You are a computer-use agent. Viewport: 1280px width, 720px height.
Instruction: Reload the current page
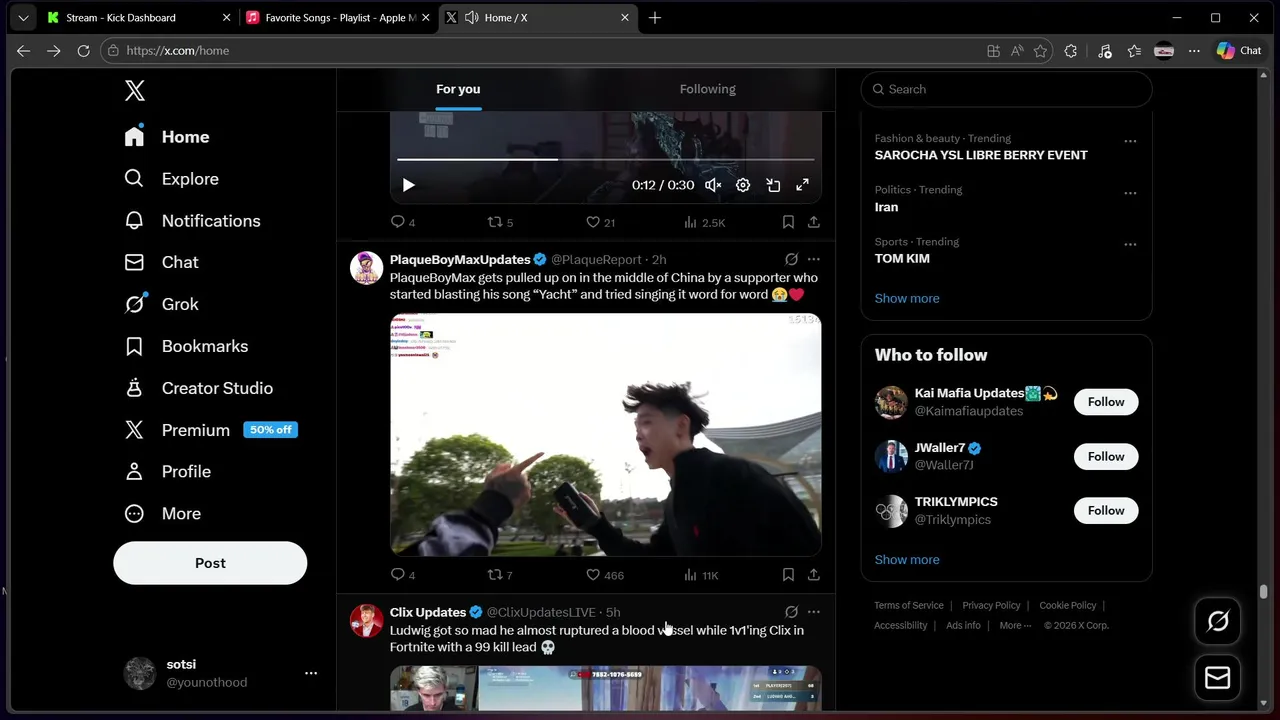pos(83,51)
